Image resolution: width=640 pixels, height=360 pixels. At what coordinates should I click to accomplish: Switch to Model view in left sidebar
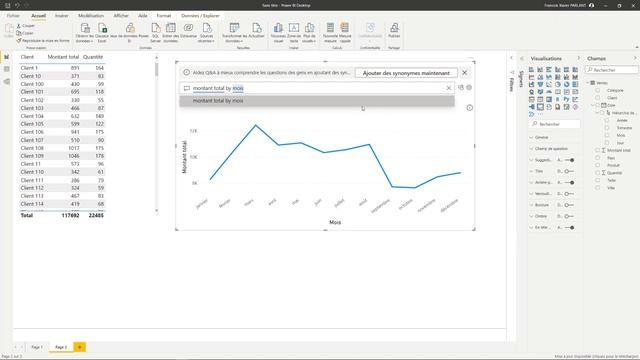tap(7, 82)
